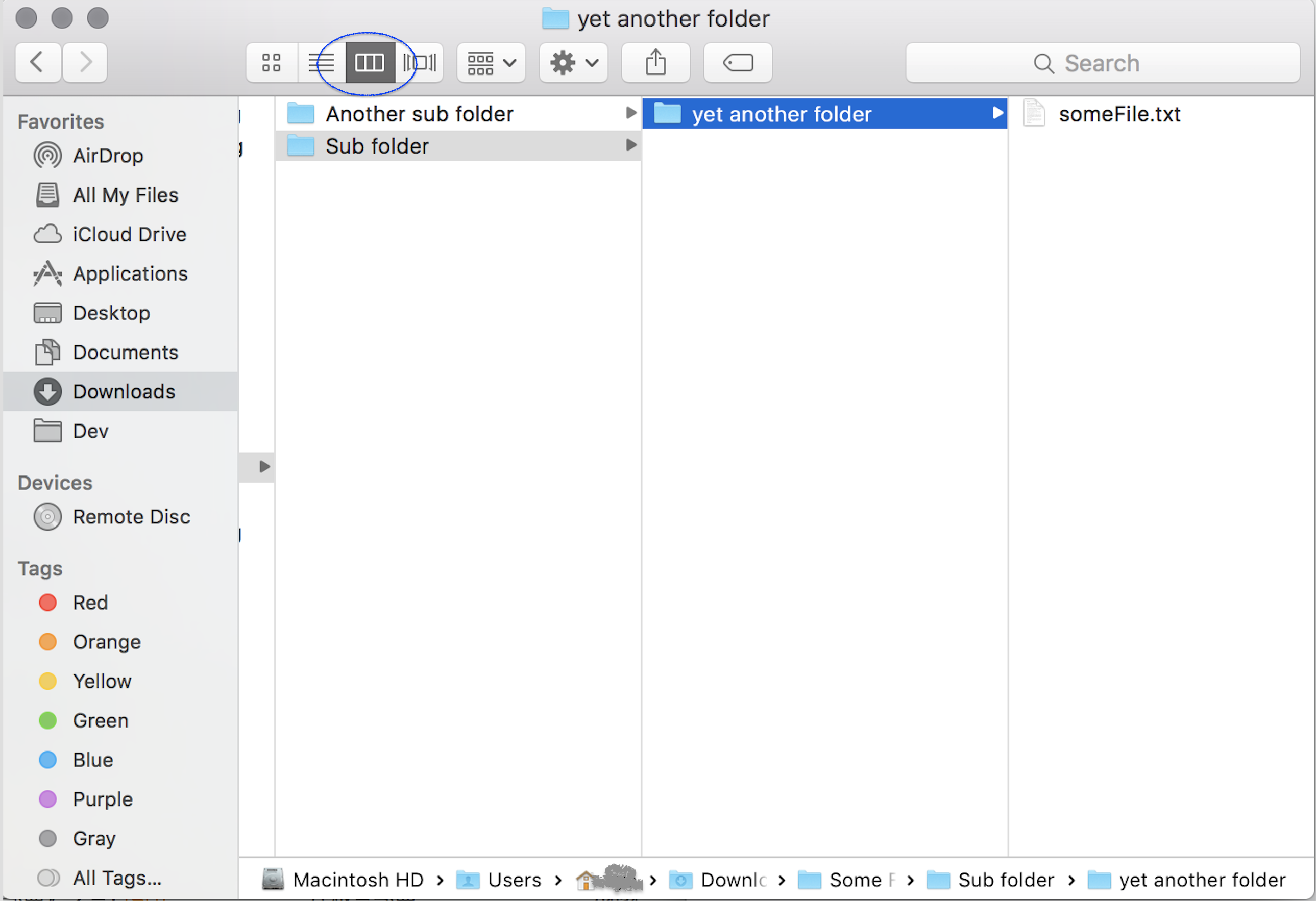Filter by the Yellow tag
Image resolution: width=1316 pixels, height=901 pixels.
coord(120,681)
